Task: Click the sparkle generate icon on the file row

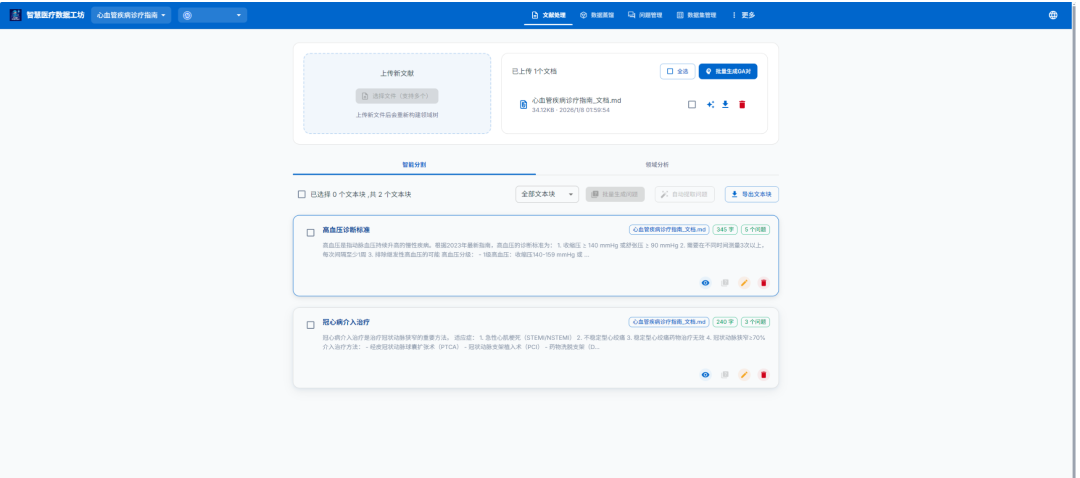Action: click(x=710, y=105)
